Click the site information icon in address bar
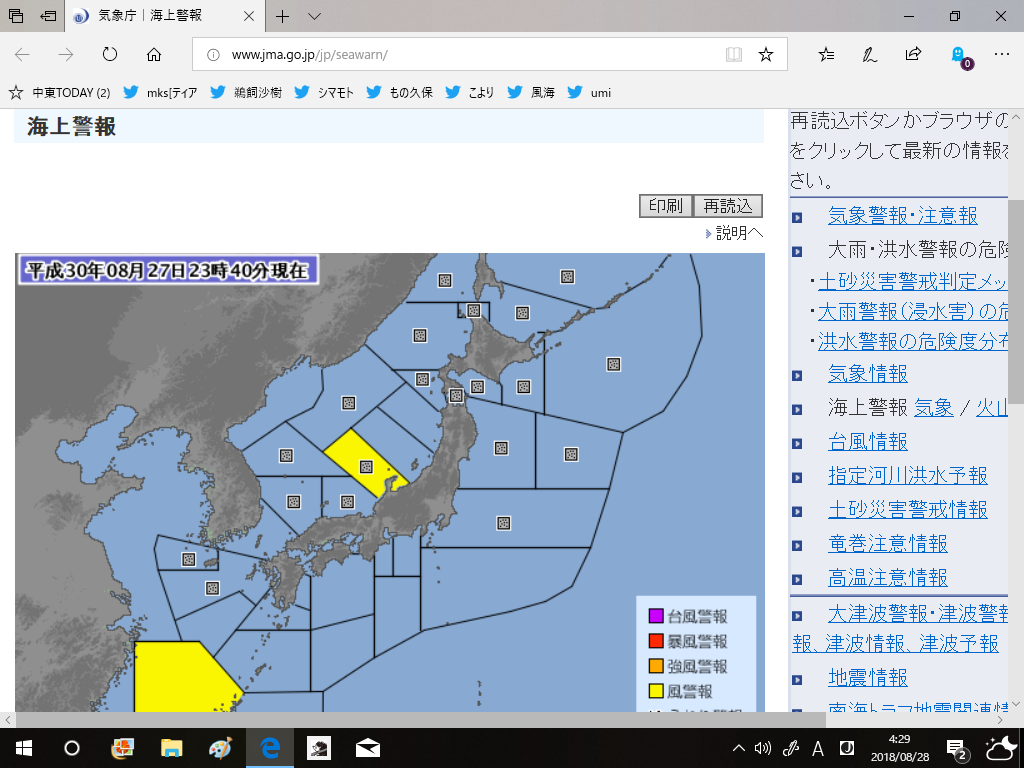Screen dimensions: 1024x768 213,55
